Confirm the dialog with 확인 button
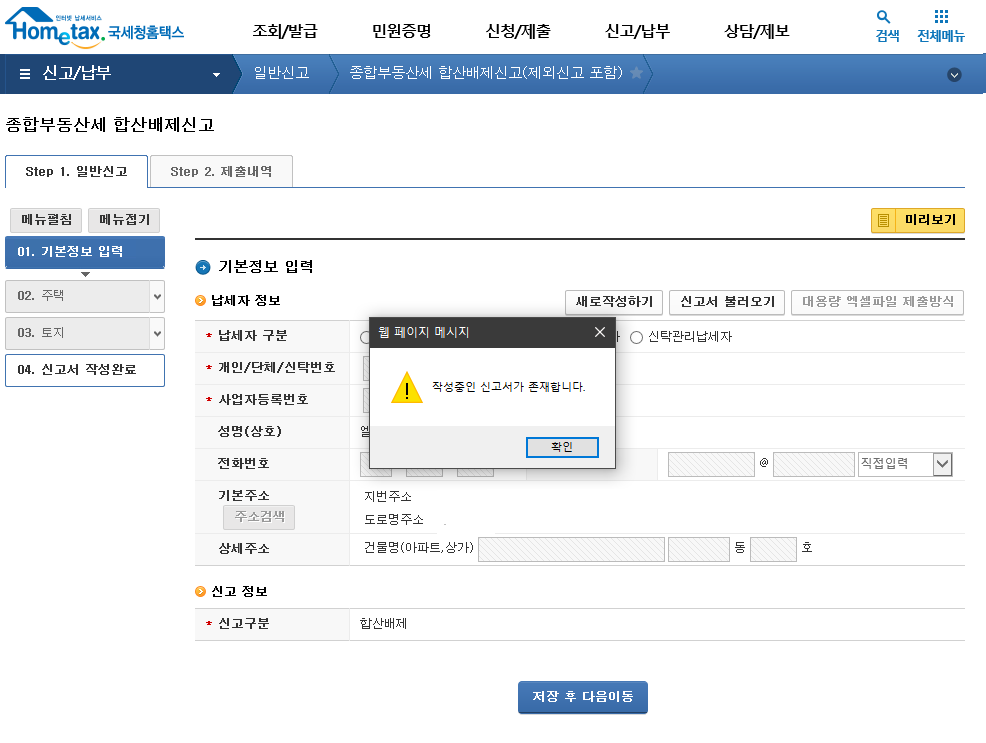This screenshot has height=743, width=986. pyautogui.click(x=562, y=448)
